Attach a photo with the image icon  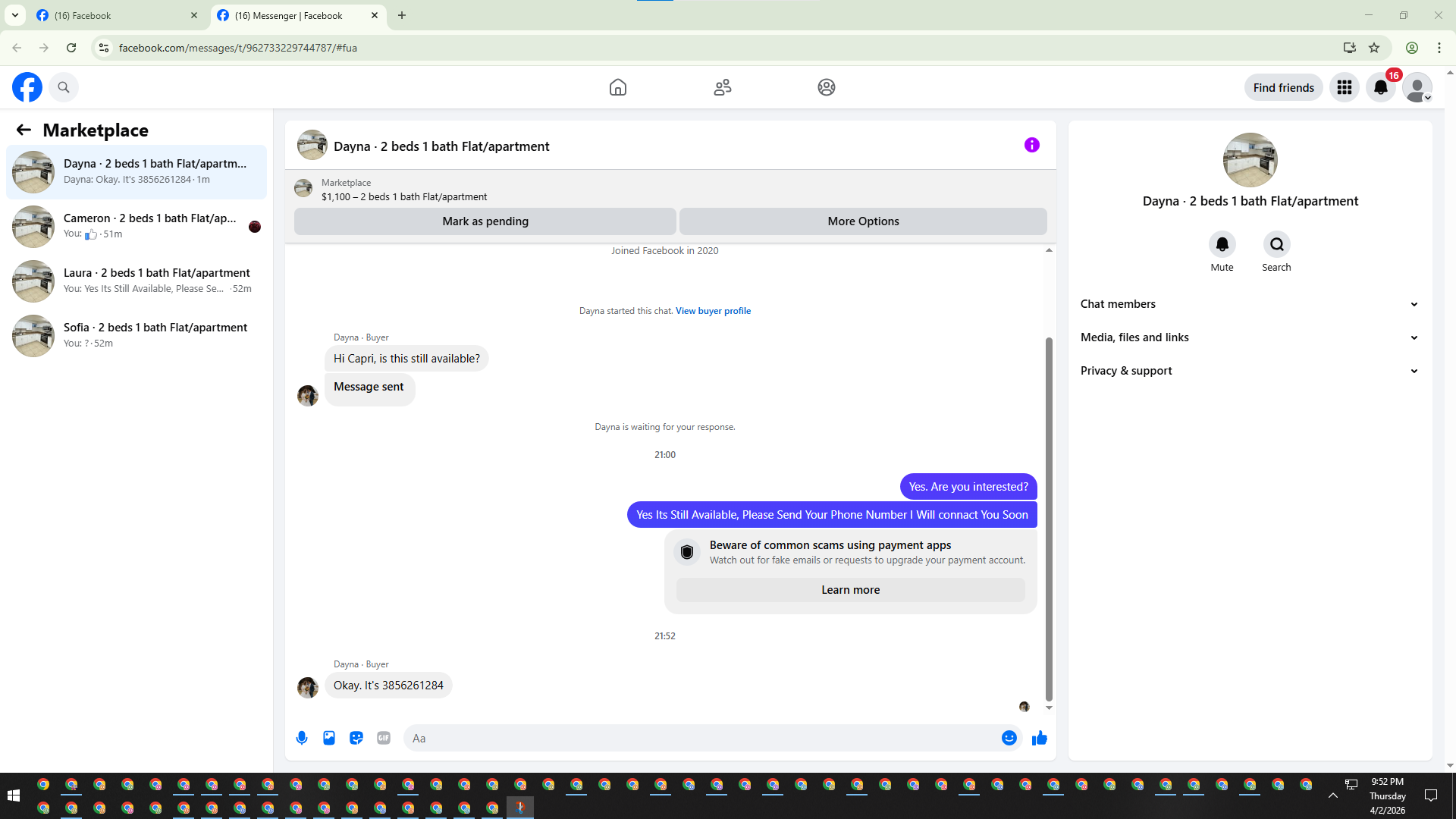(329, 738)
